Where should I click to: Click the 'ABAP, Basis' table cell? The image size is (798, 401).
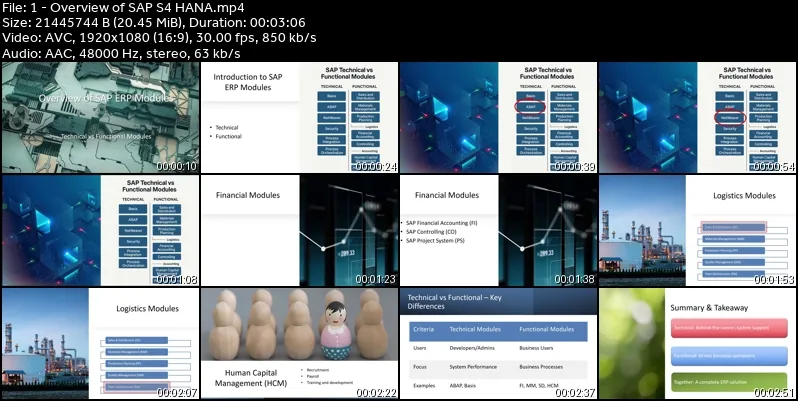pos(463,386)
